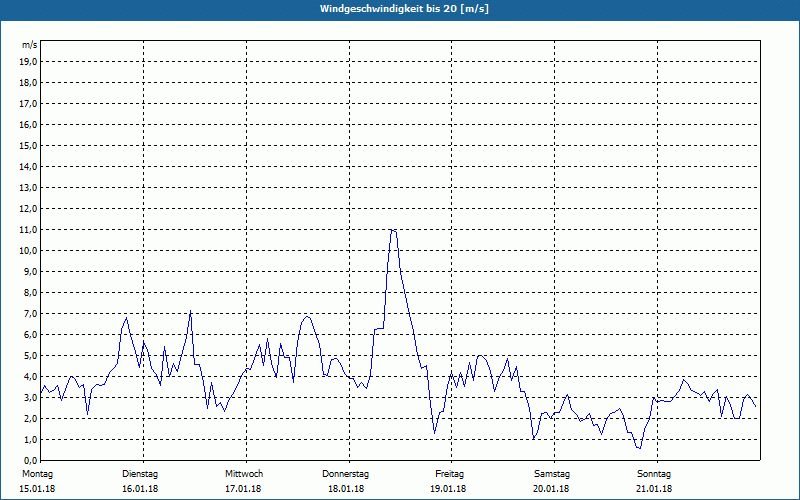Click the Freitag day label
Screen dimensions: 800x500
pos(449,474)
